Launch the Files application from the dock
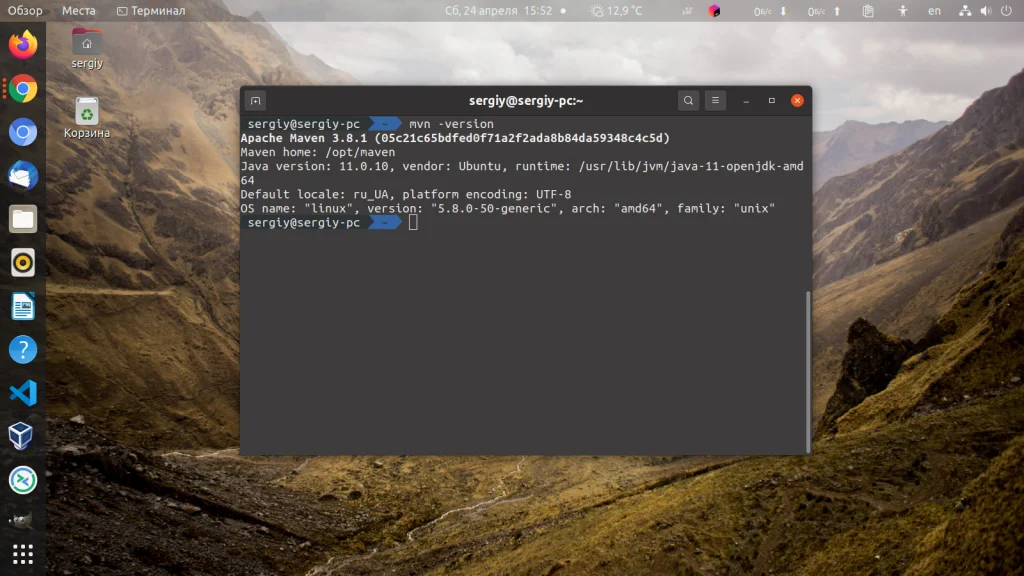 tap(22, 219)
